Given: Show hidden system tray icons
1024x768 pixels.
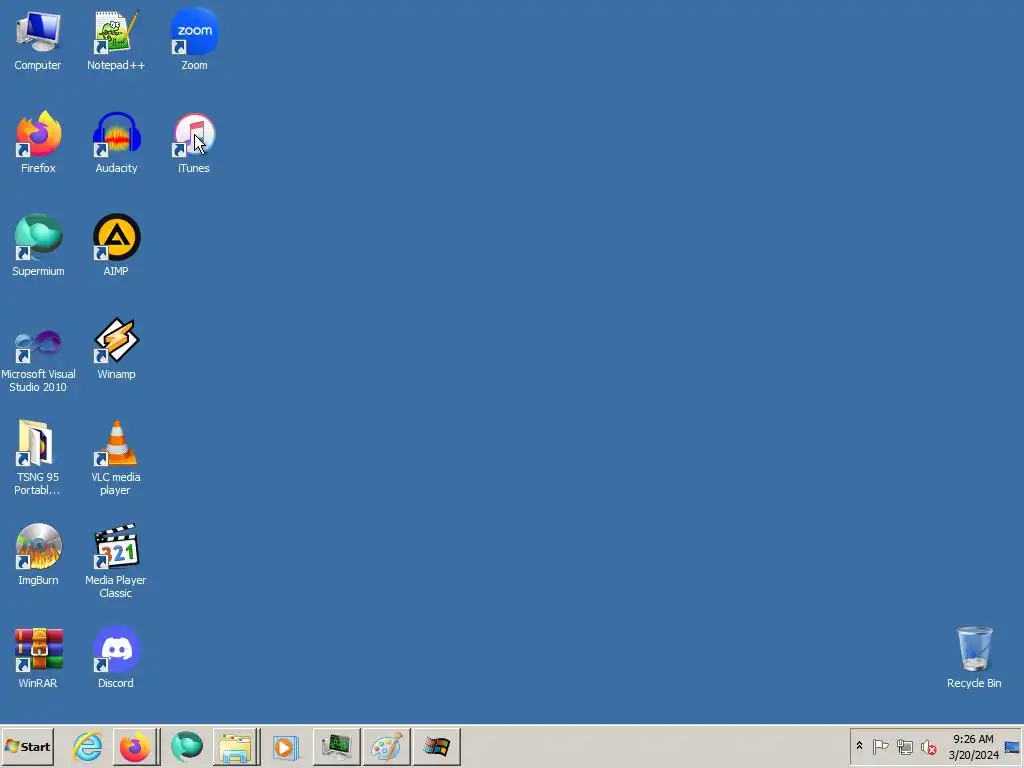Looking at the screenshot, I should 859,746.
